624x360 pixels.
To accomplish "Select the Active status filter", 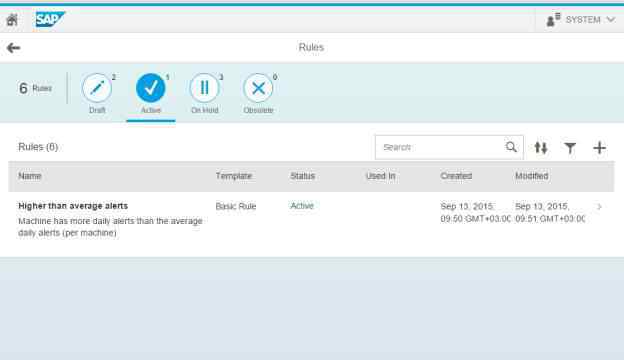I will (x=151, y=93).
